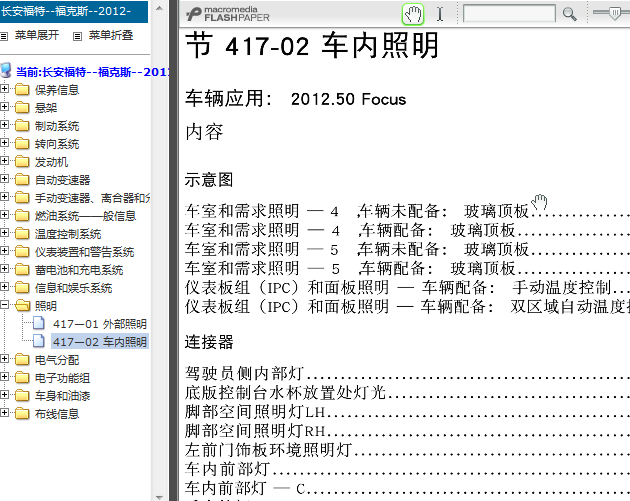The height and width of the screenshot is (501, 630).
Task: Expand the 悬架 folder
Action: coord(4,106)
